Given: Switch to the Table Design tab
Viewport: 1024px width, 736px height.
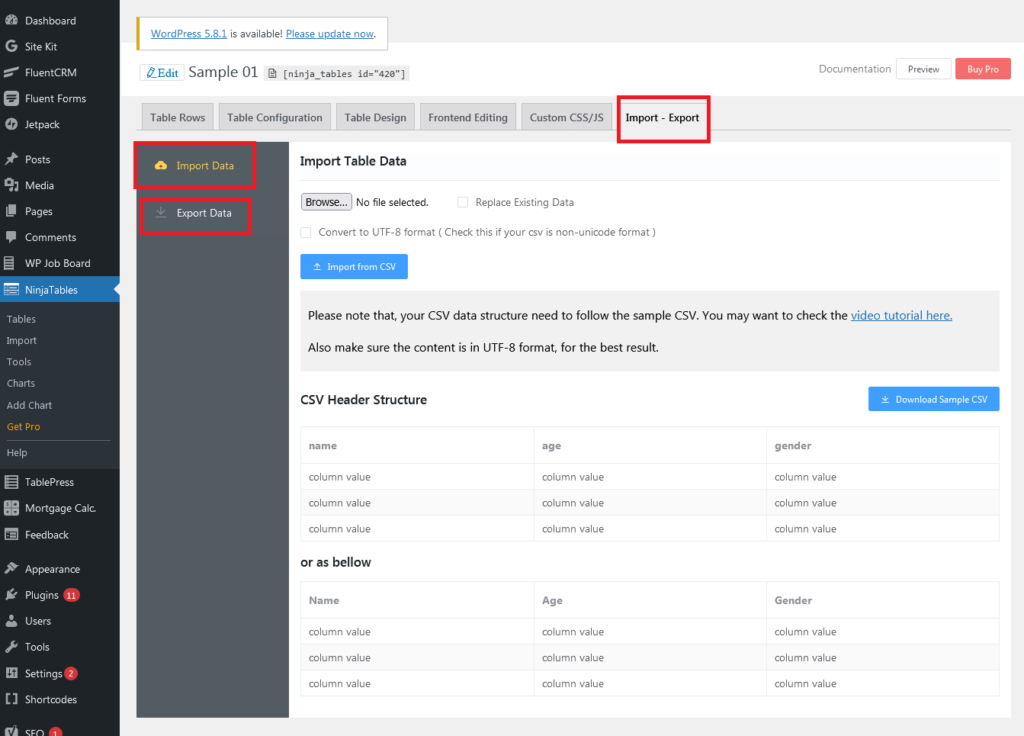Looking at the screenshot, I should [x=375, y=118].
